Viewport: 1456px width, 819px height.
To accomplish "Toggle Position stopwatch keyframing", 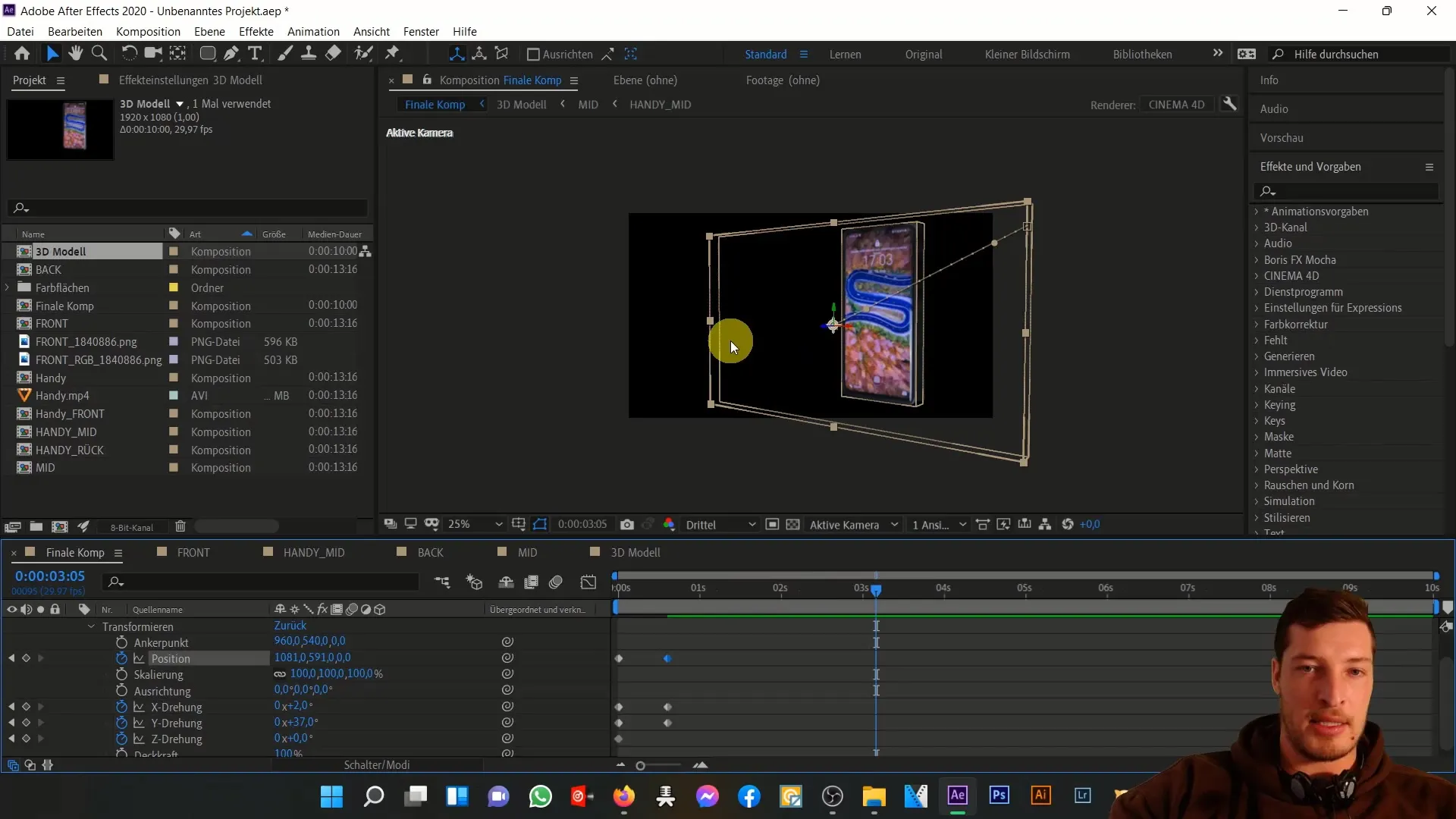I will coord(121,659).
